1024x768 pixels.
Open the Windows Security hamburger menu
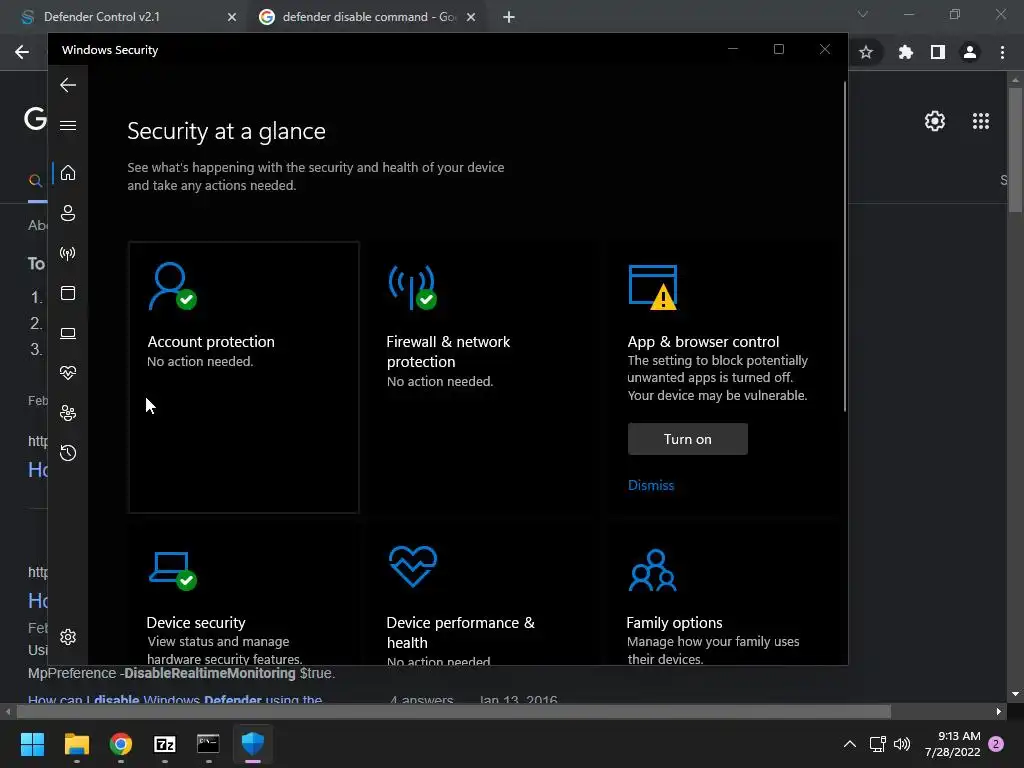point(68,125)
